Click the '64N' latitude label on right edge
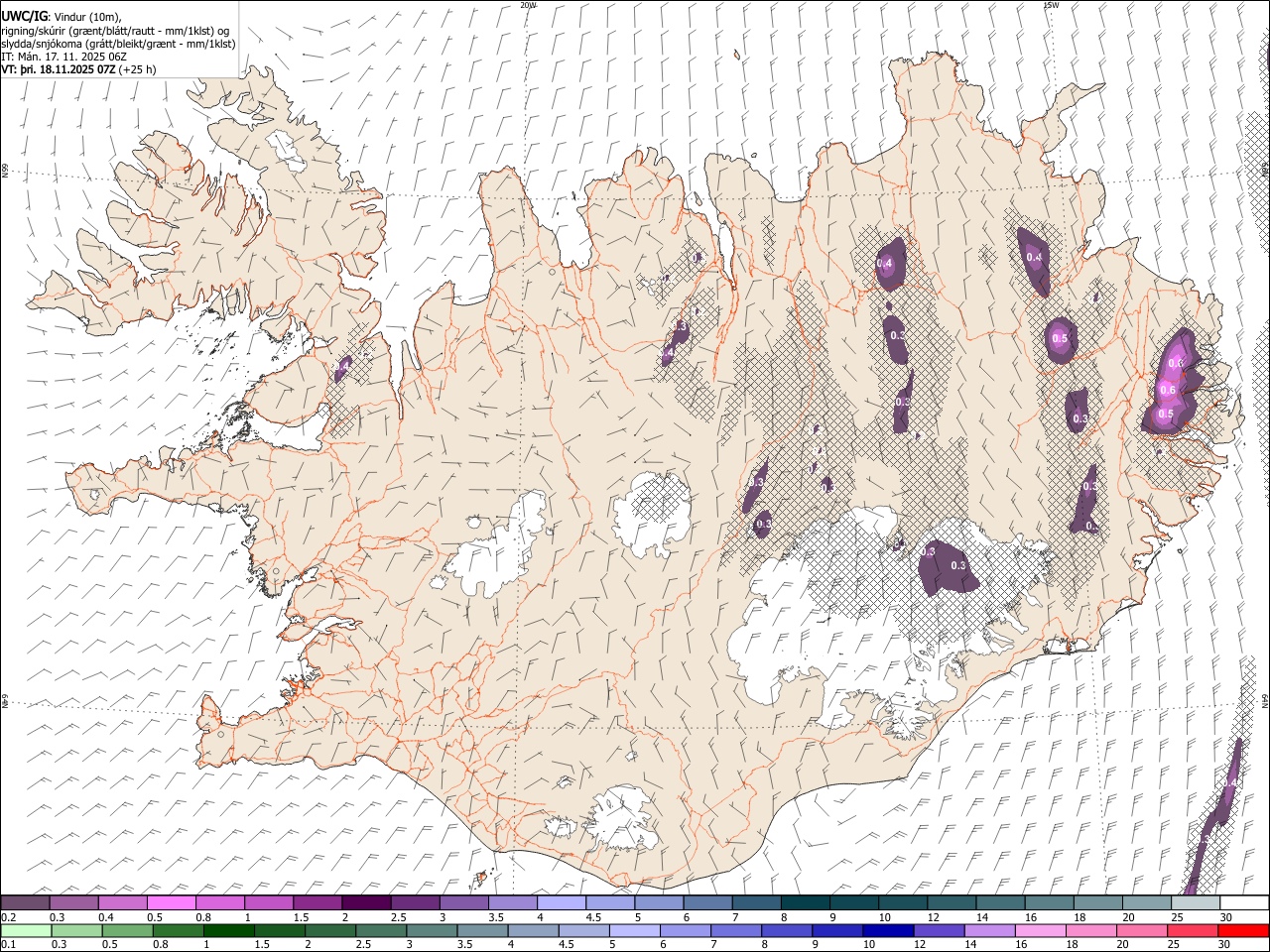The image size is (1270, 952). [x=1265, y=700]
